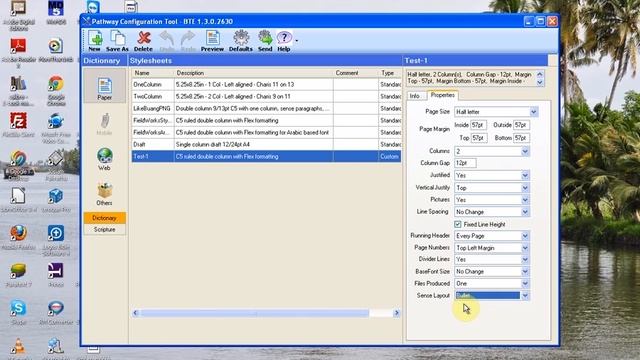The width and height of the screenshot is (640, 360).
Task: Click the New stylesheet toolbar icon
Action: pos(95,41)
